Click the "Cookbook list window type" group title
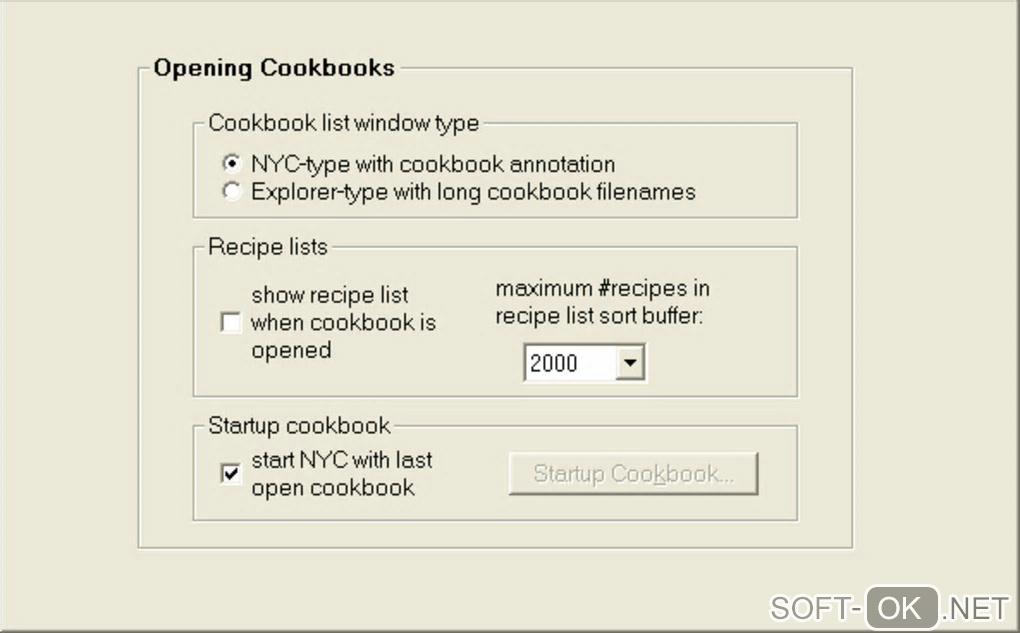Viewport: 1020px width, 633px height. pos(343,124)
